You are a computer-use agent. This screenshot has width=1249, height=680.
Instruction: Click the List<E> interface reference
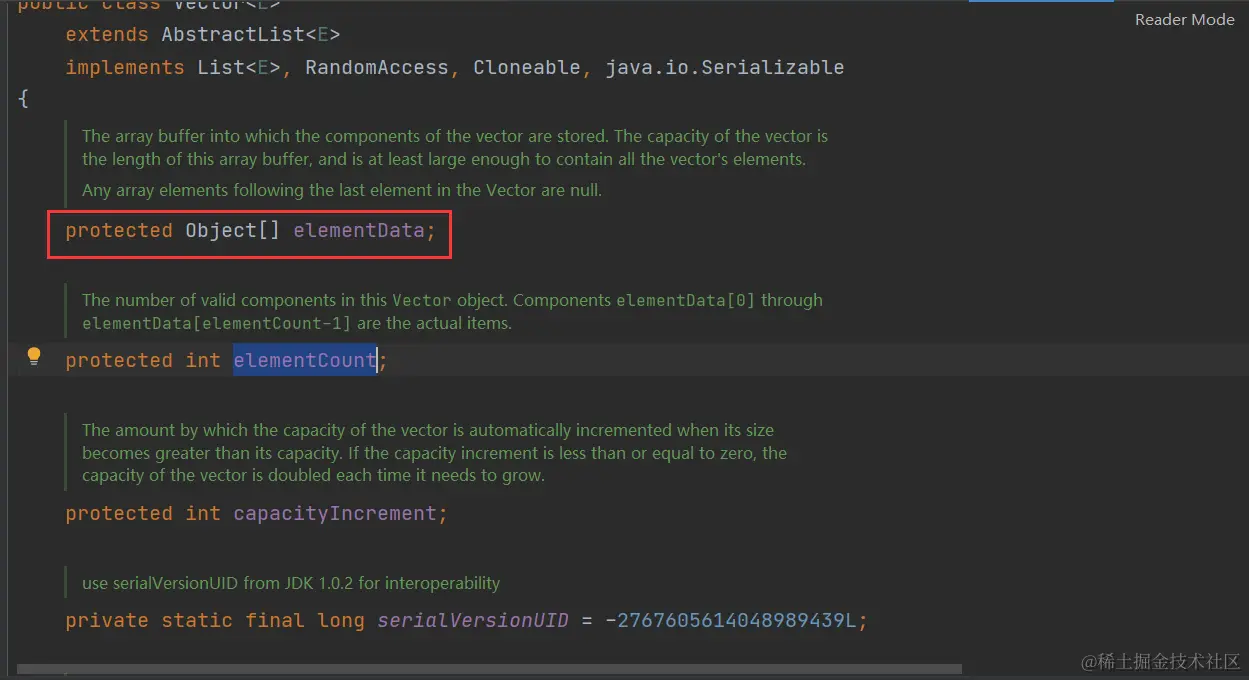(x=239, y=68)
